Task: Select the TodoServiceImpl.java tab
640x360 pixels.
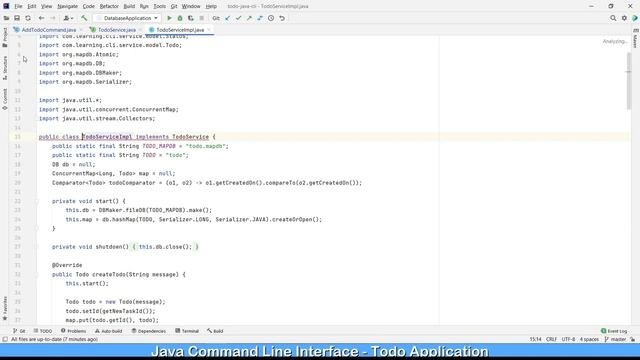Action: (x=180, y=30)
